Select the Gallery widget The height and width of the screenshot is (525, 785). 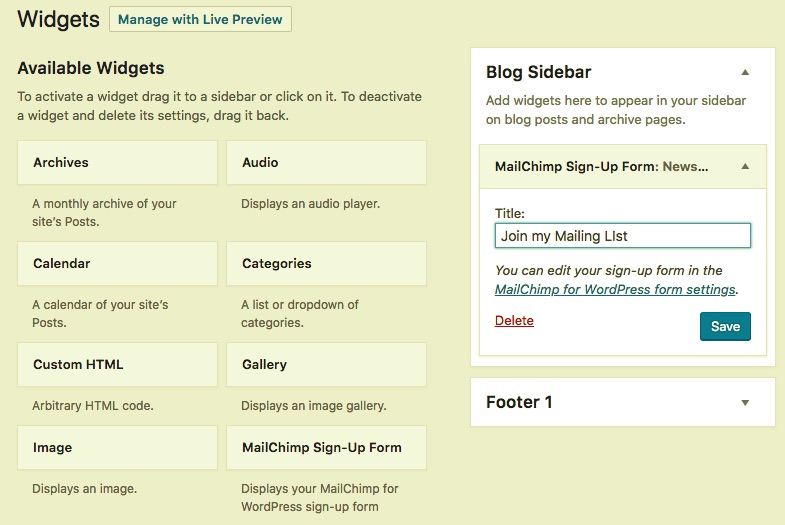click(326, 364)
